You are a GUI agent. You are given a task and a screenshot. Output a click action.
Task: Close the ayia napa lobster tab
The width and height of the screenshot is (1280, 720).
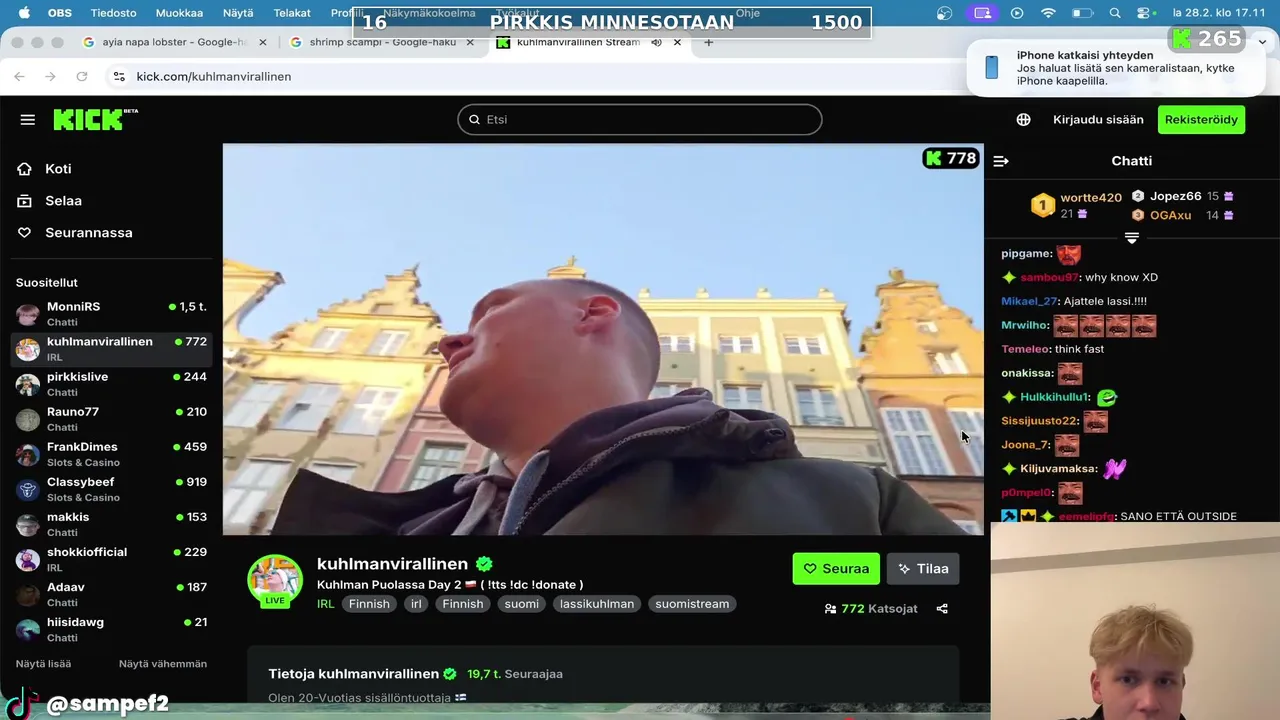[x=263, y=42]
